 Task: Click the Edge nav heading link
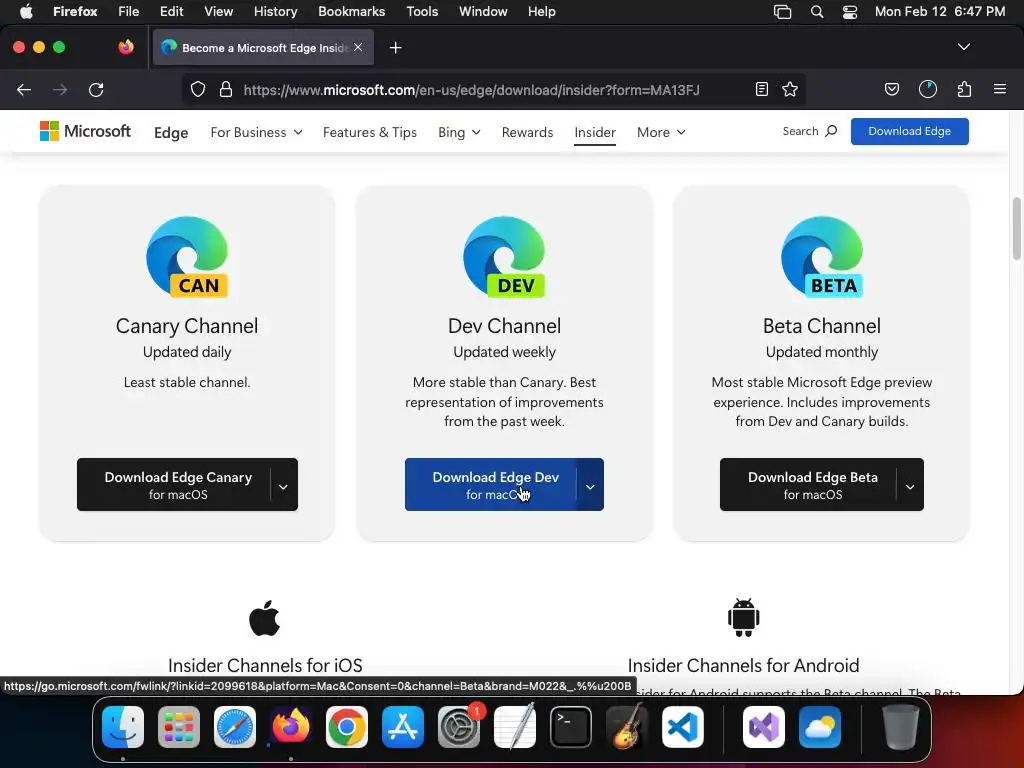(x=171, y=133)
